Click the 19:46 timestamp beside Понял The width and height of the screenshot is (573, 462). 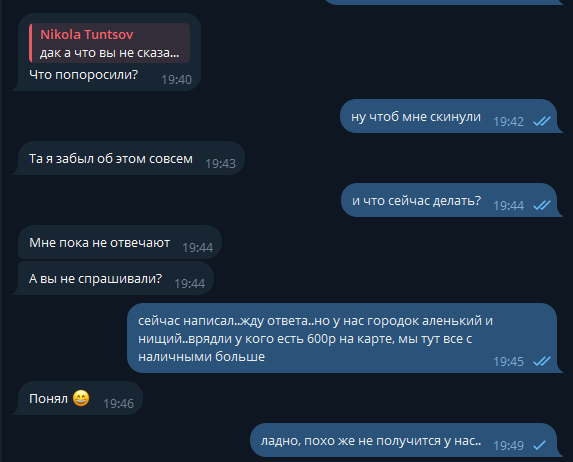[118, 404]
